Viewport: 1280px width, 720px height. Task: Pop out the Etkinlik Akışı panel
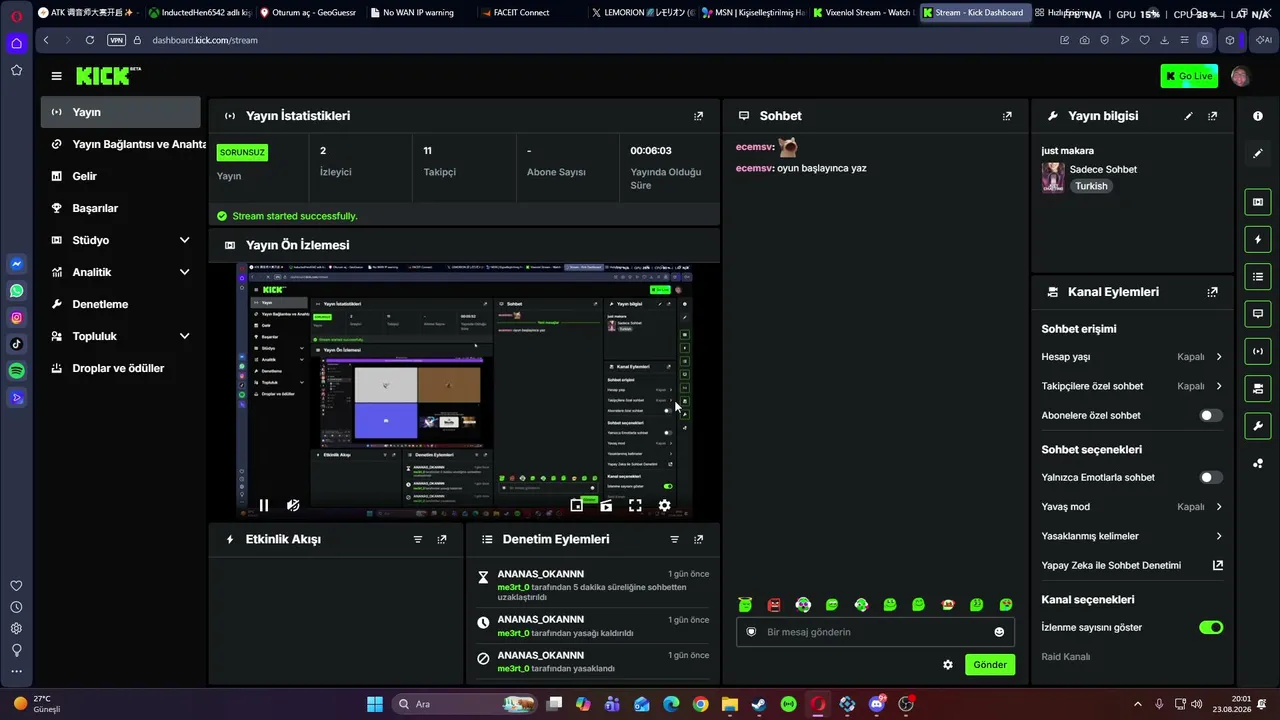[442, 539]
